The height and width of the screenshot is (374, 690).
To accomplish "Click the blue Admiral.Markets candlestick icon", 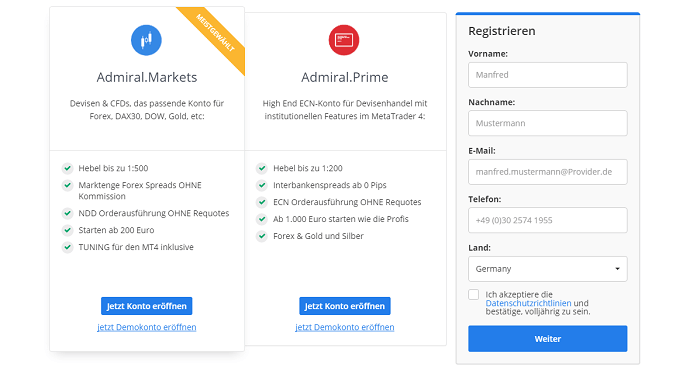I will coord(146,40).
